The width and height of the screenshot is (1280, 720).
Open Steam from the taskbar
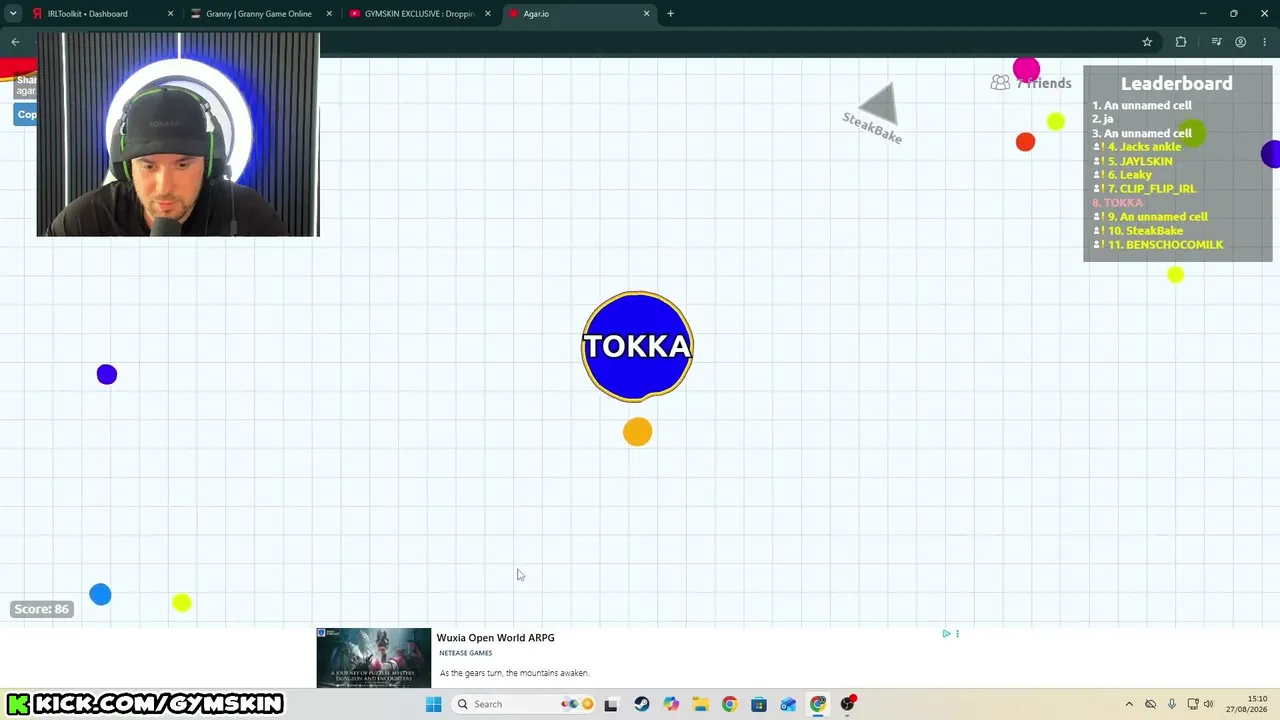coord(641,704)
